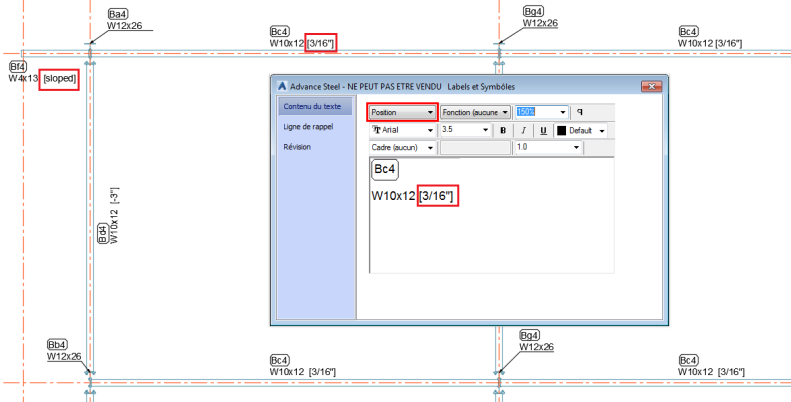Select the Bb4 label in the drawing
Screen dimensions: 791x402
click(x=57, y=345)
